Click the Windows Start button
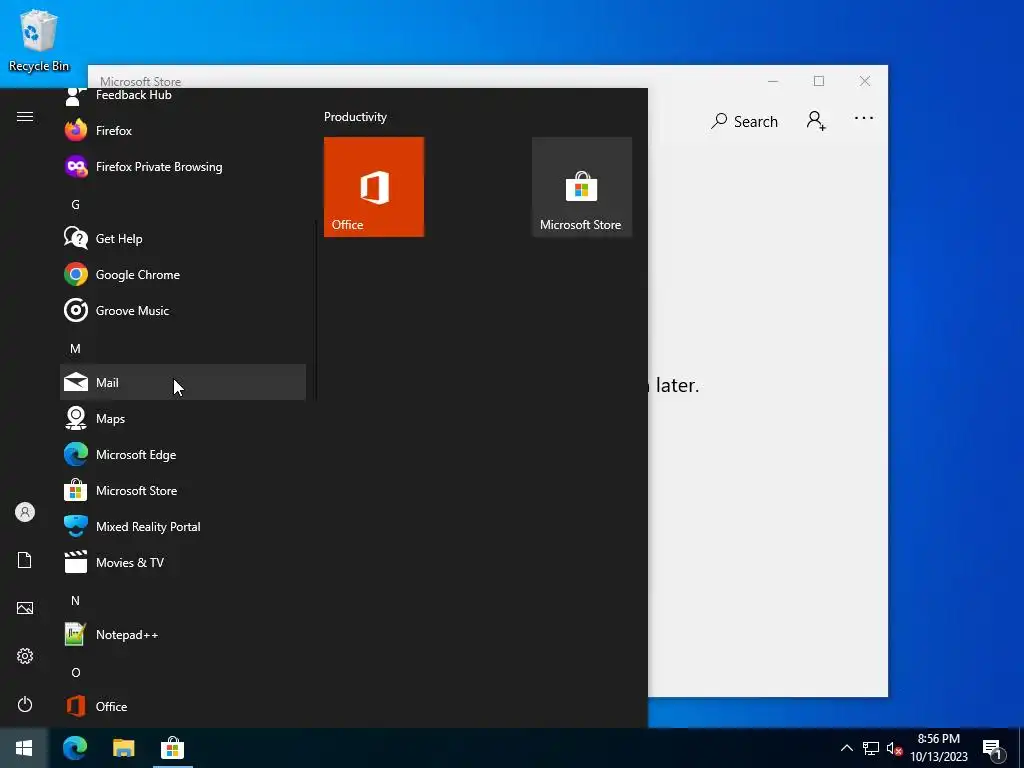The image size is (1024, 768). point(24,748)
